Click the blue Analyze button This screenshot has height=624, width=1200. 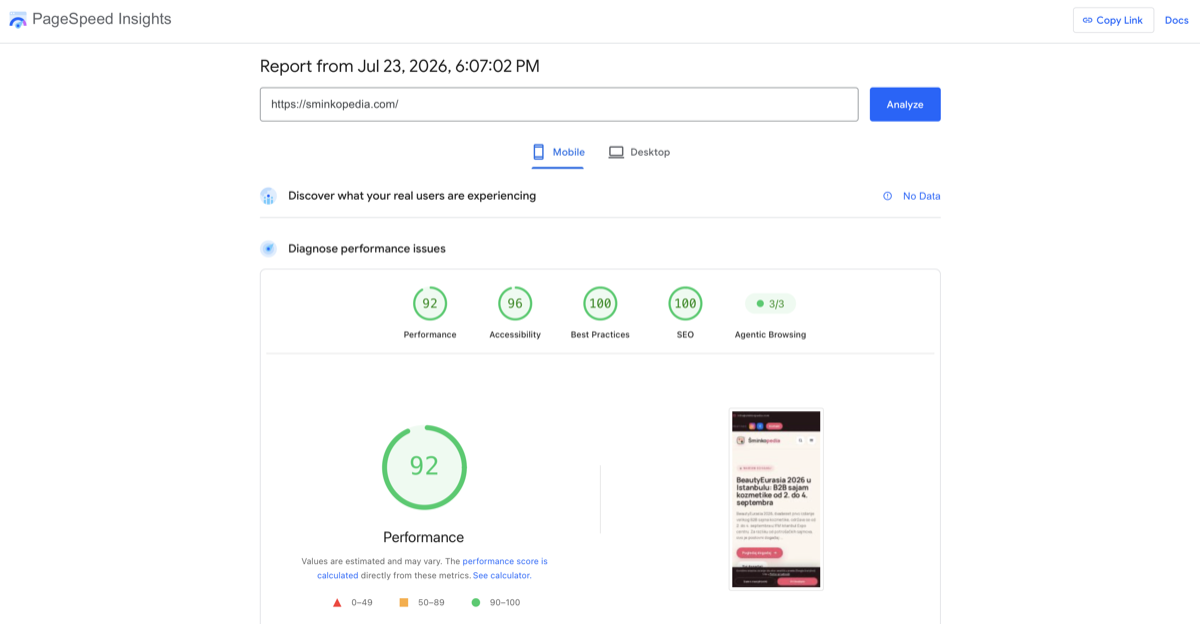click(x=905, y=104)
